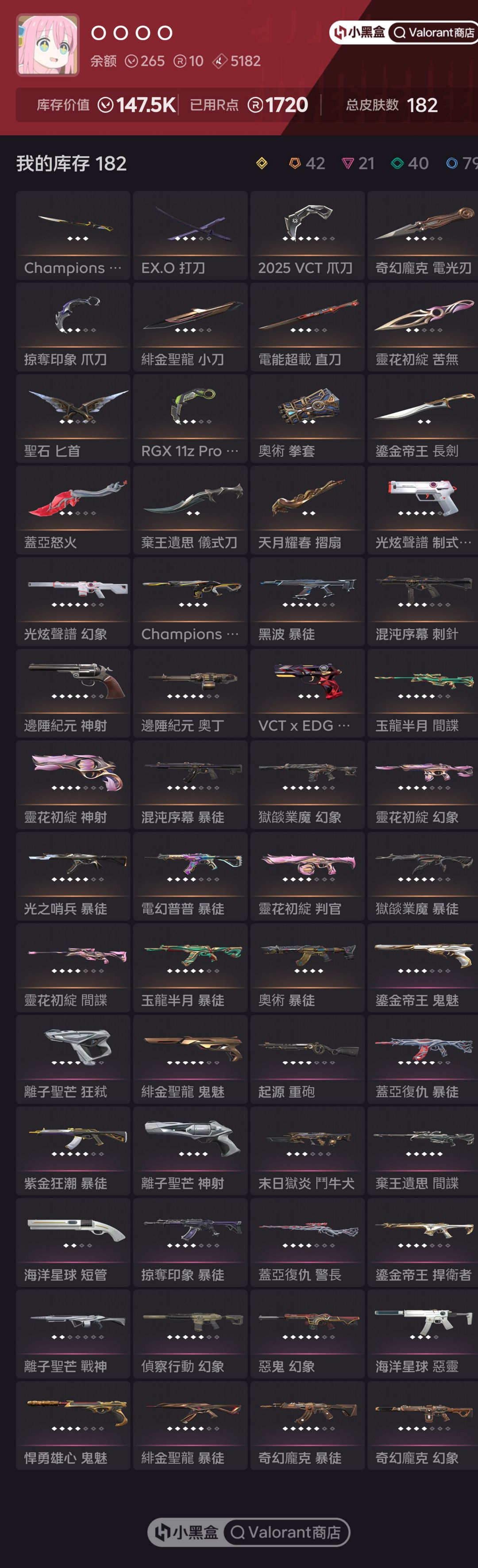
Task: Click the Radianite icon beside 1720
Action: 256,105
